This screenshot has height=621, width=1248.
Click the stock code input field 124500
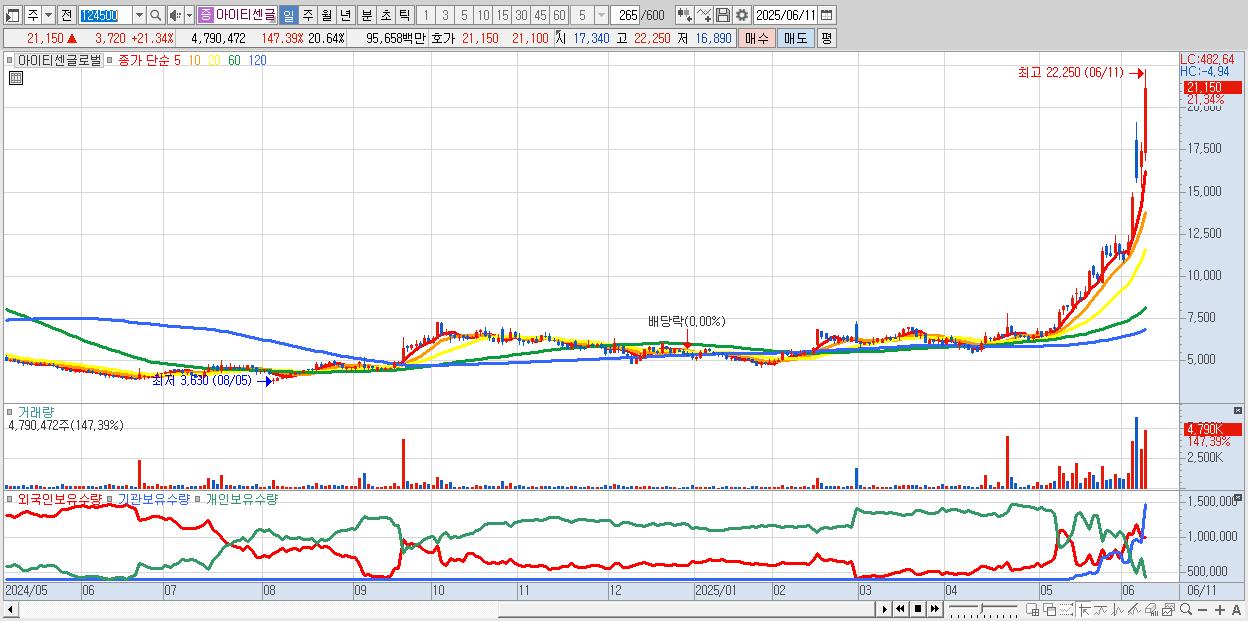pyautogui.click(x=105, y=15)
